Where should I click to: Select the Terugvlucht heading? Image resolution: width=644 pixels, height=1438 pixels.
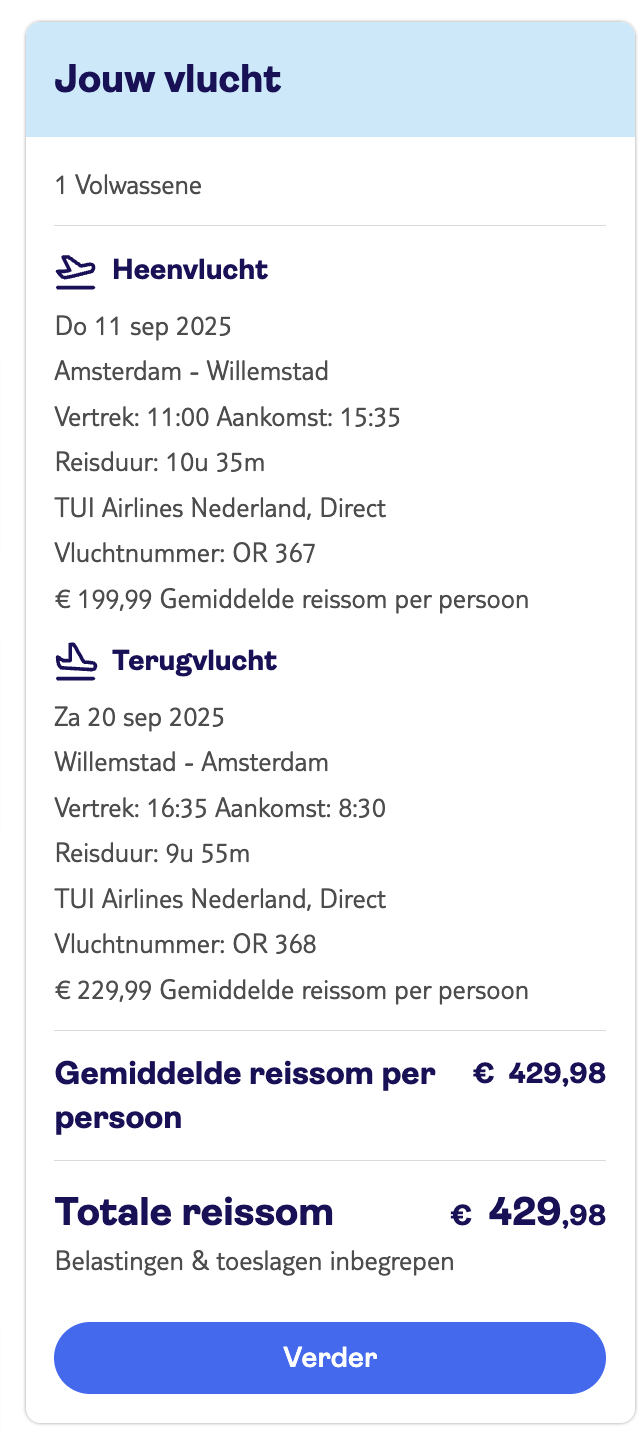pyautogui.click(x=195, y=660)
